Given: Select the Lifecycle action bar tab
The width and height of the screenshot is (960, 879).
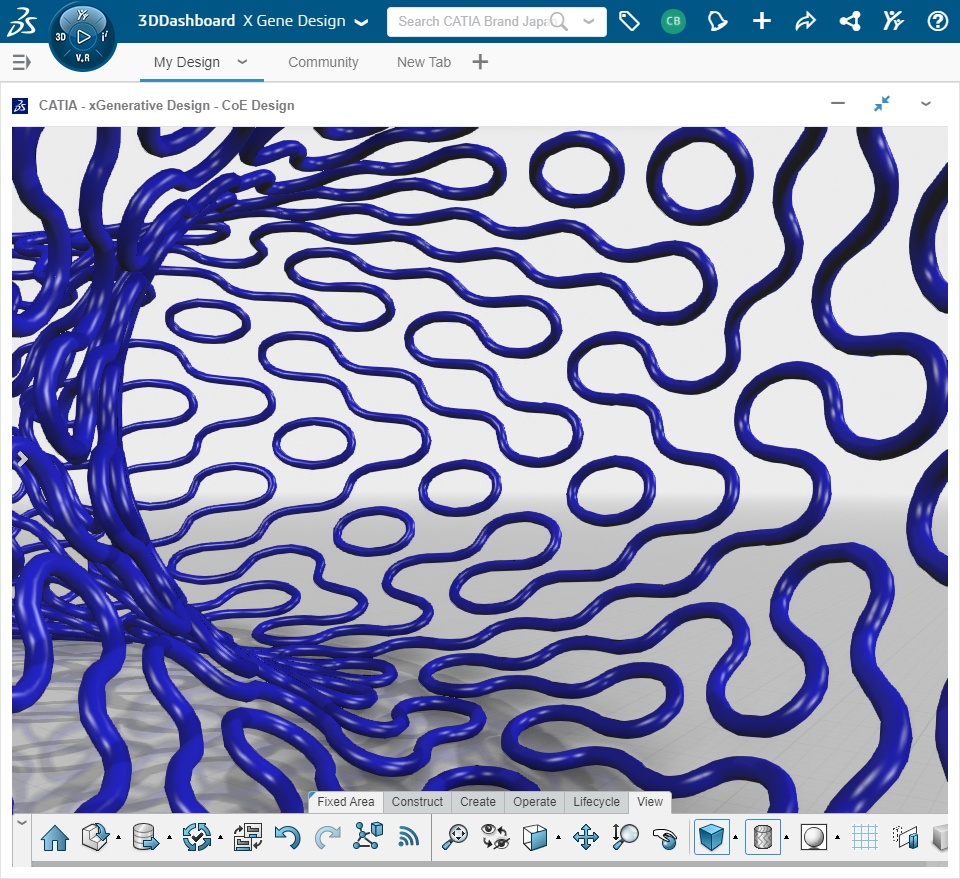Looking at the screenshot, I should 596,802.
